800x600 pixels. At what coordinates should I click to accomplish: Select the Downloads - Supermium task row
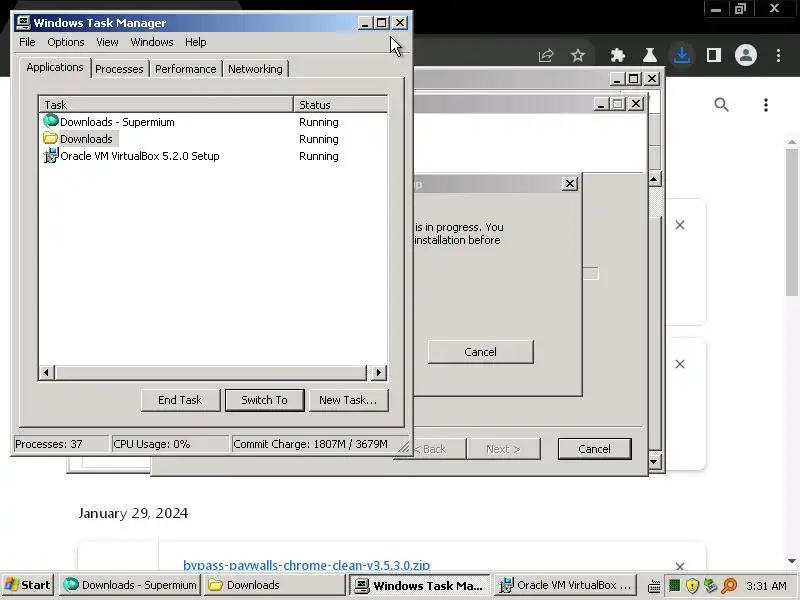213,122
